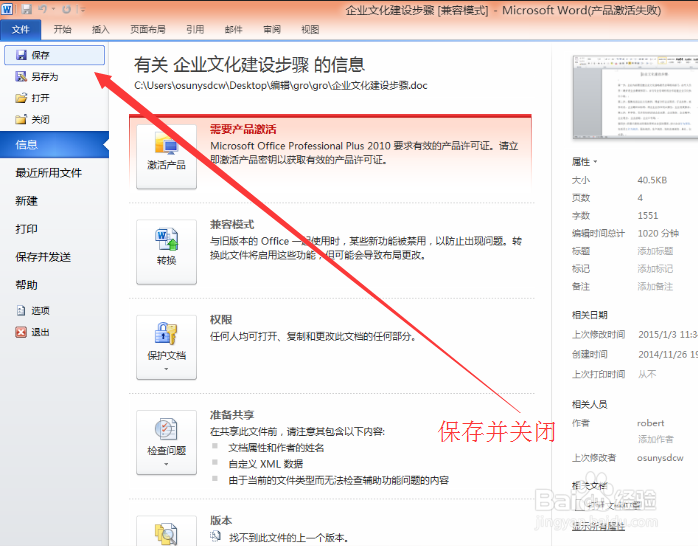Redo using quick access toolbar icon
This screenshot has width=698, height=546.
click(67, 9)
